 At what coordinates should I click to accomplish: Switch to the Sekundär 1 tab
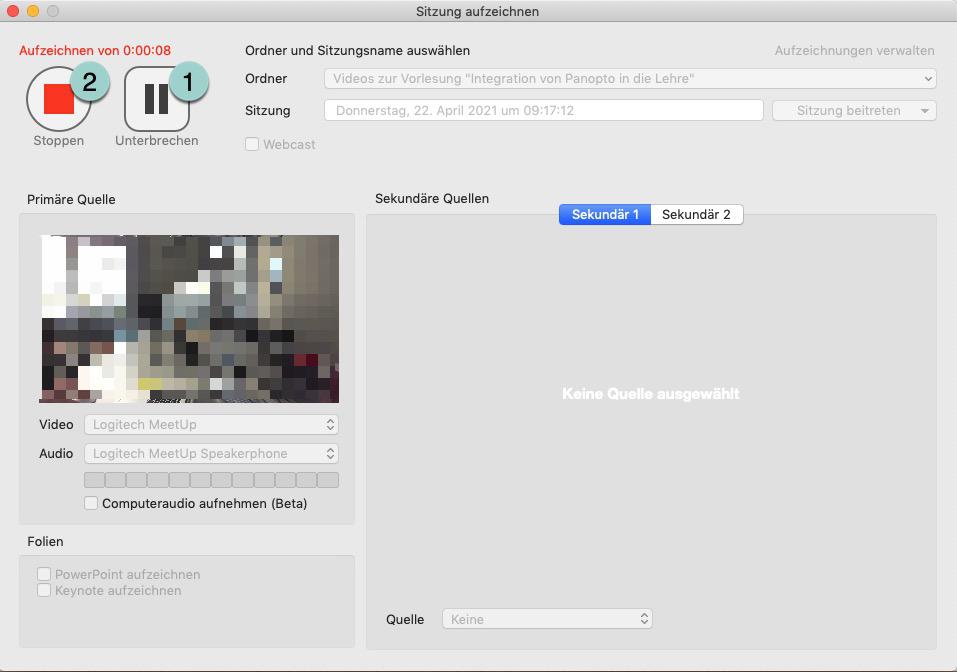coord(605,214)
